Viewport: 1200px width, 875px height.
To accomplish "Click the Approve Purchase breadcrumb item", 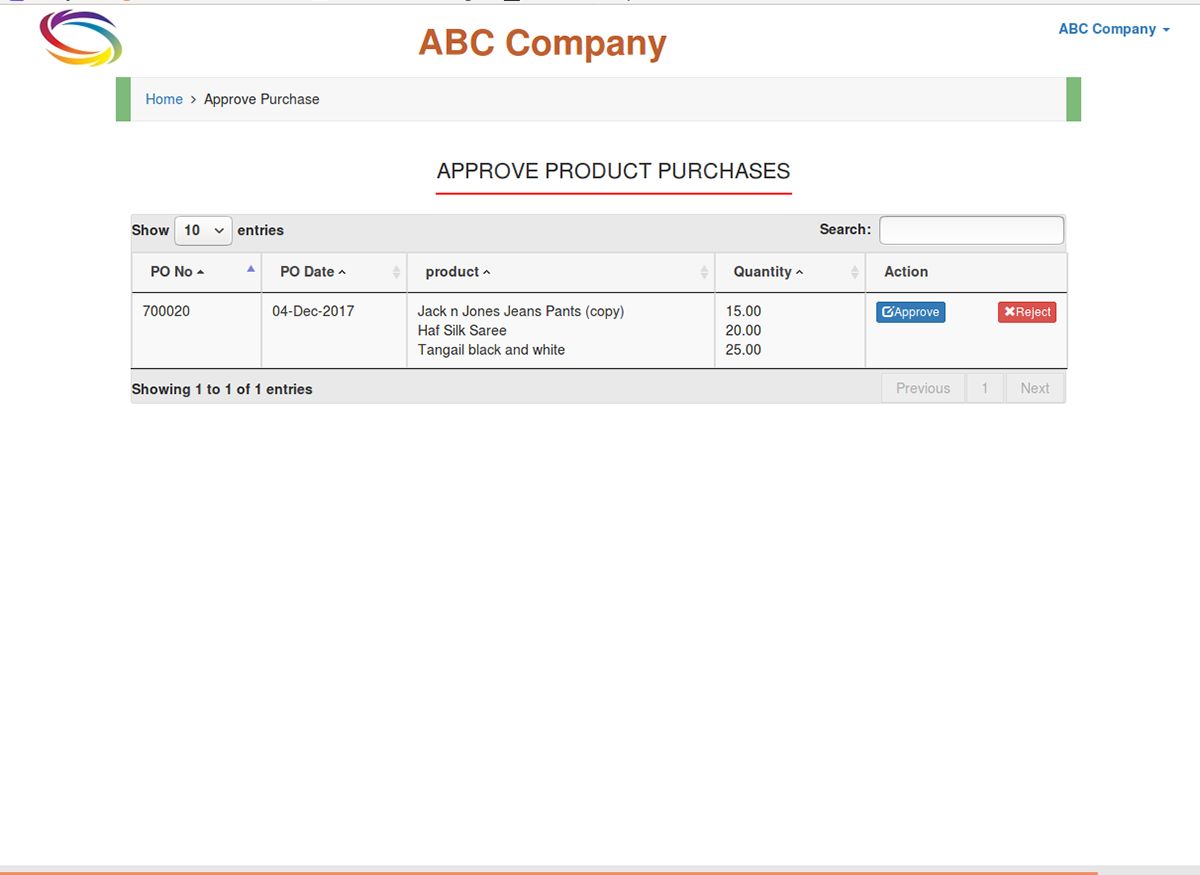I will pos(262,99).
